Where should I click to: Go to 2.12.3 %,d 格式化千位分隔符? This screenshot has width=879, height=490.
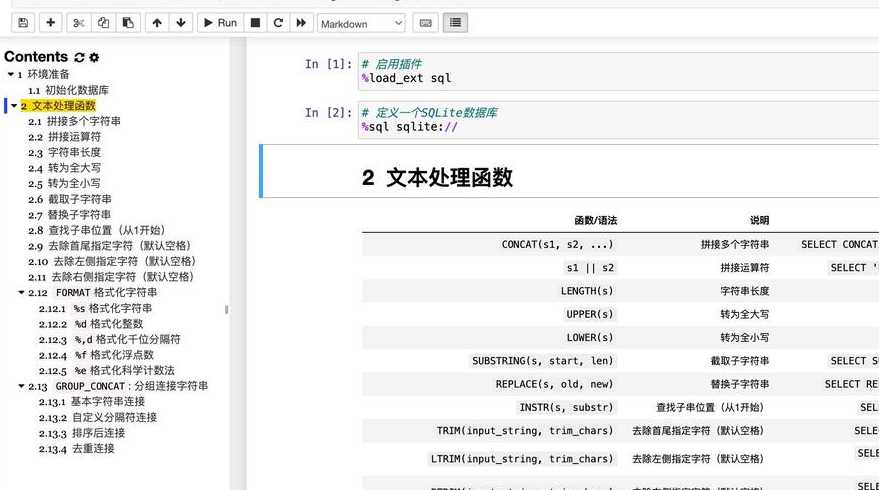pos(110,339)
